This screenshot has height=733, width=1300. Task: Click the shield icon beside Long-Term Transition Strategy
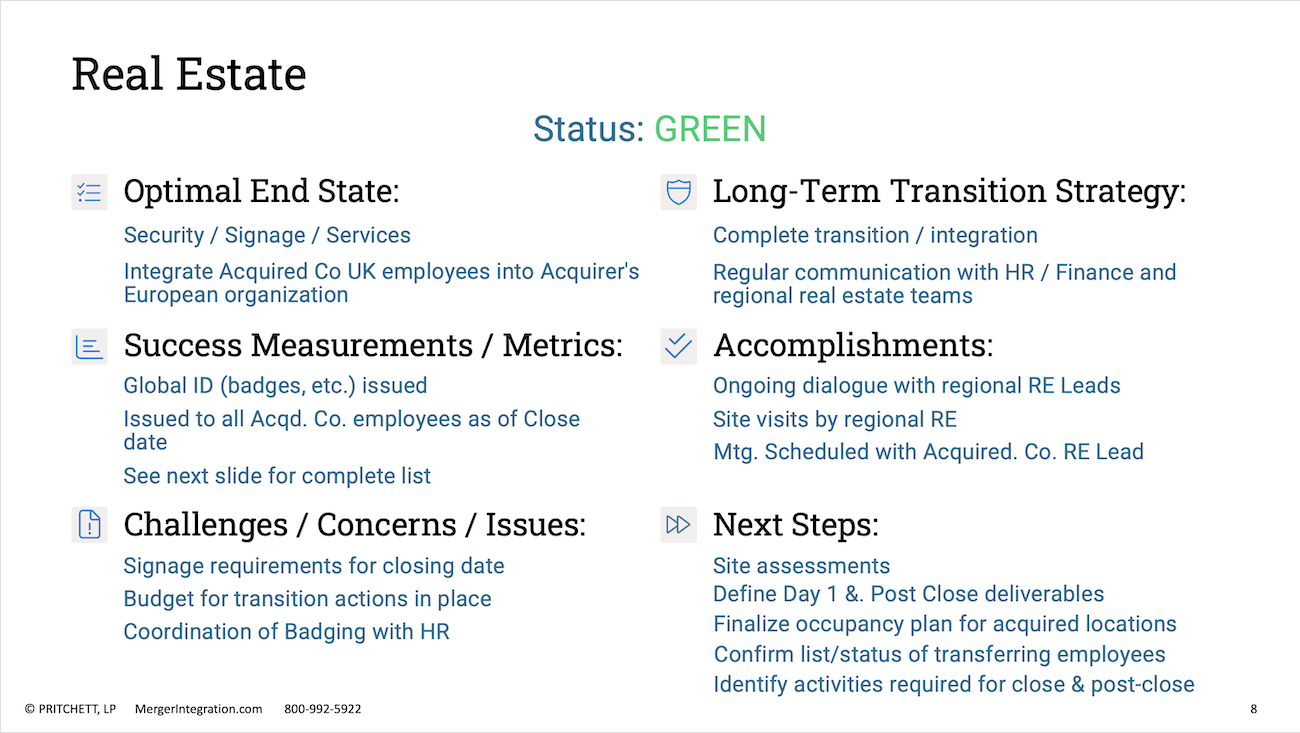[x=679, y=192]
